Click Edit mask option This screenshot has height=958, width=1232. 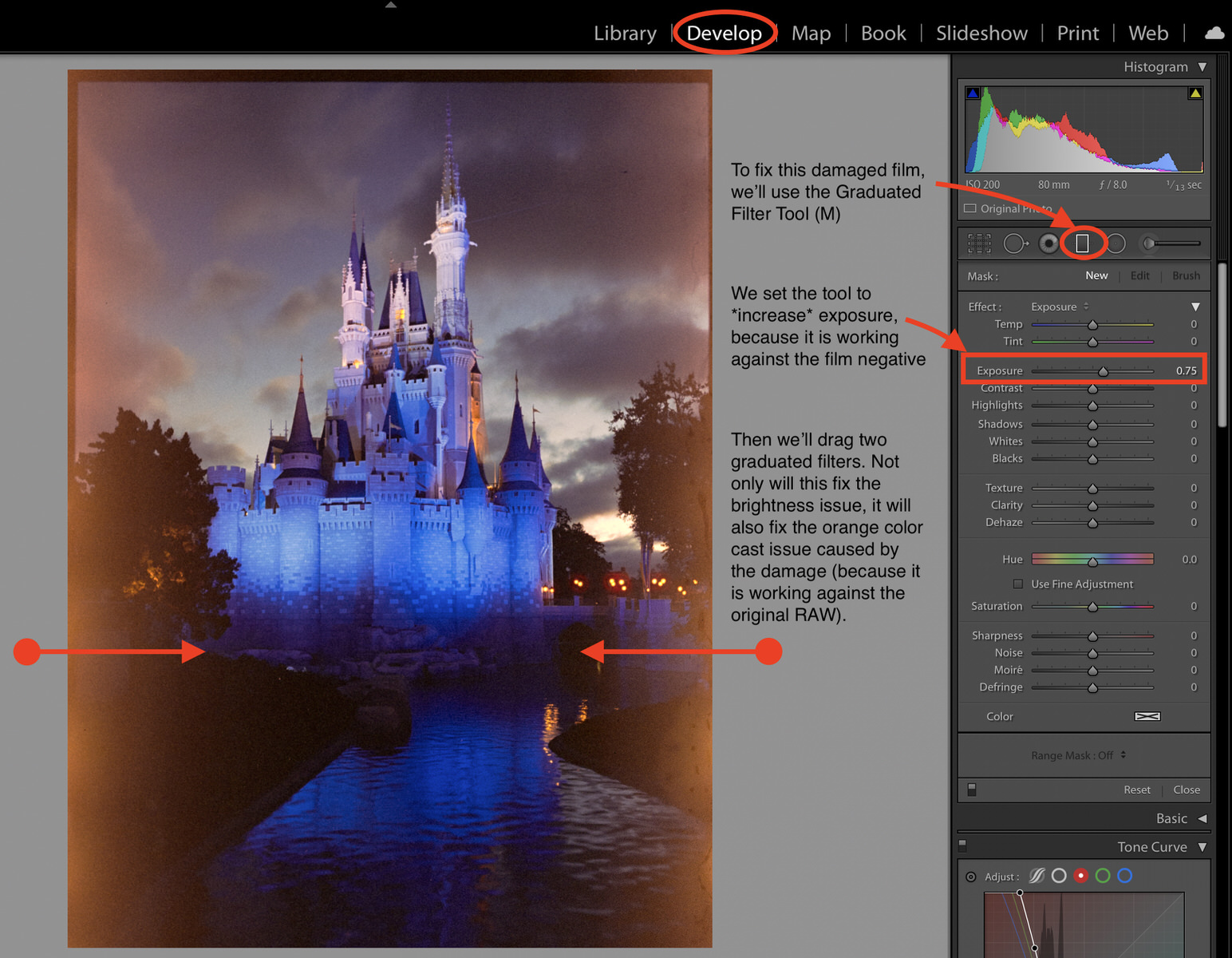[1140, 275]
